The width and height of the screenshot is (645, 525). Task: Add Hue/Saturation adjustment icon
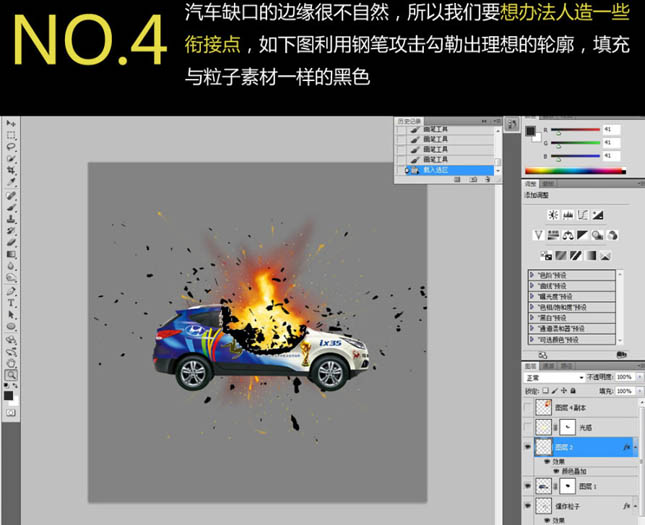click(x=553, y=235)
